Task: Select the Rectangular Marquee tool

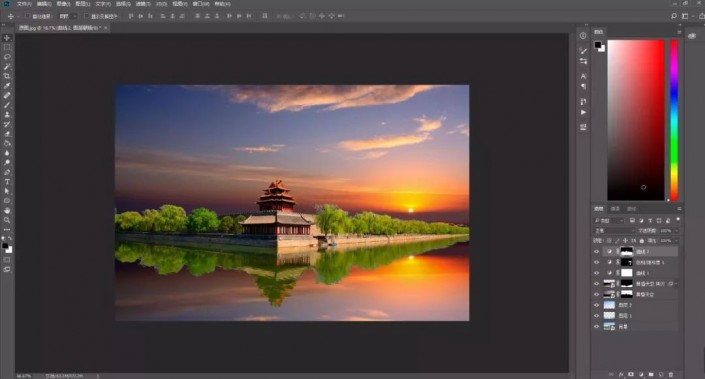Action: (x=7, y=47)
